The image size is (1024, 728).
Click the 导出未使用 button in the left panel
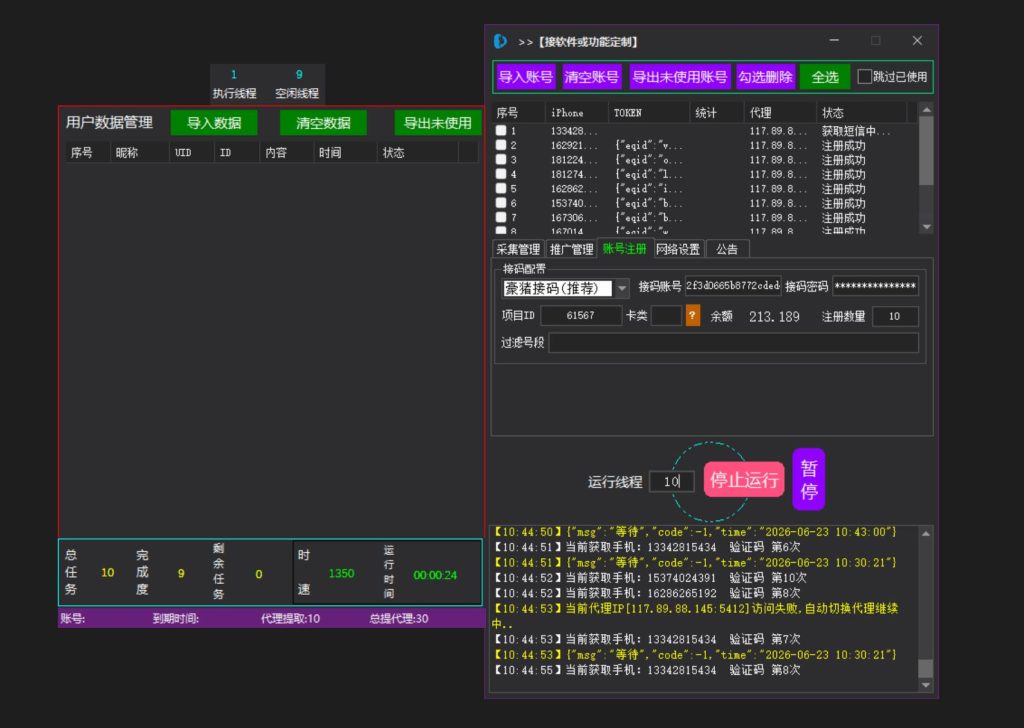(x=438, y=122)
